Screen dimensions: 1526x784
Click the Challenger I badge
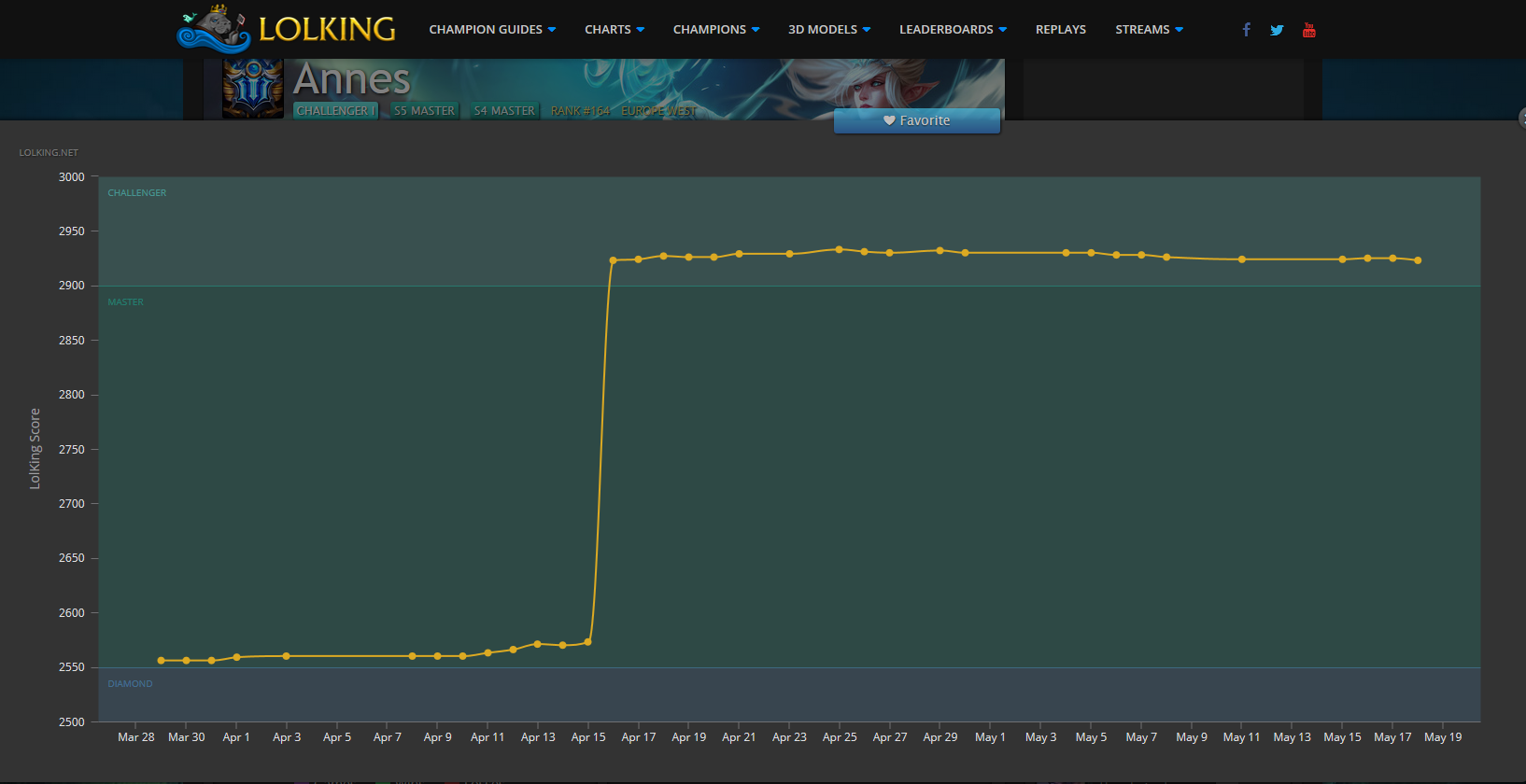tap(335, 110)
